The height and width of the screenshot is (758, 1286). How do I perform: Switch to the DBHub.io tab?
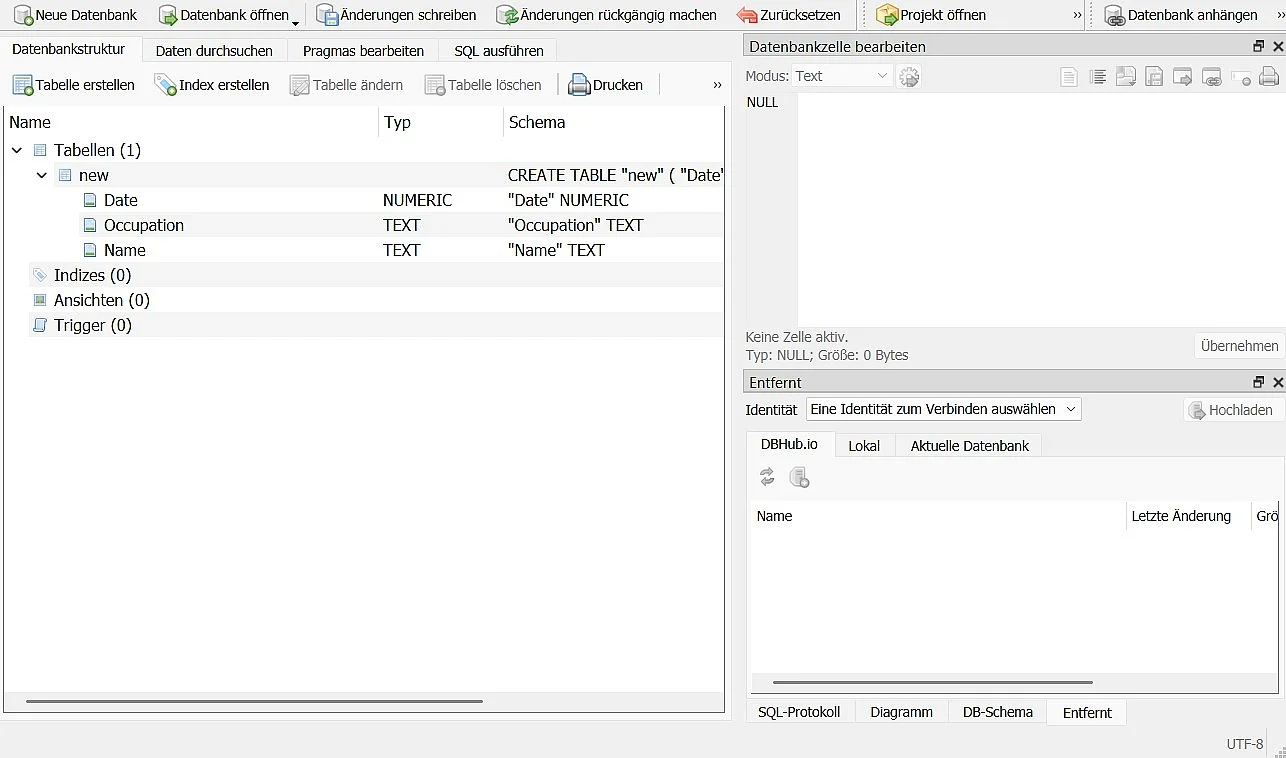[789, 445]
